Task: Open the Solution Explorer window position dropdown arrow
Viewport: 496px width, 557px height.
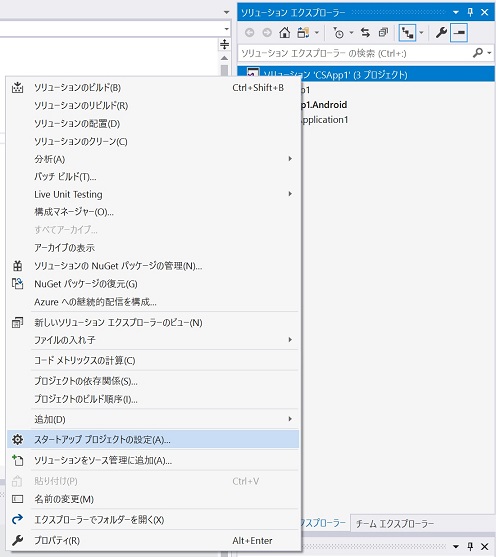Action: tap(456, 13)
